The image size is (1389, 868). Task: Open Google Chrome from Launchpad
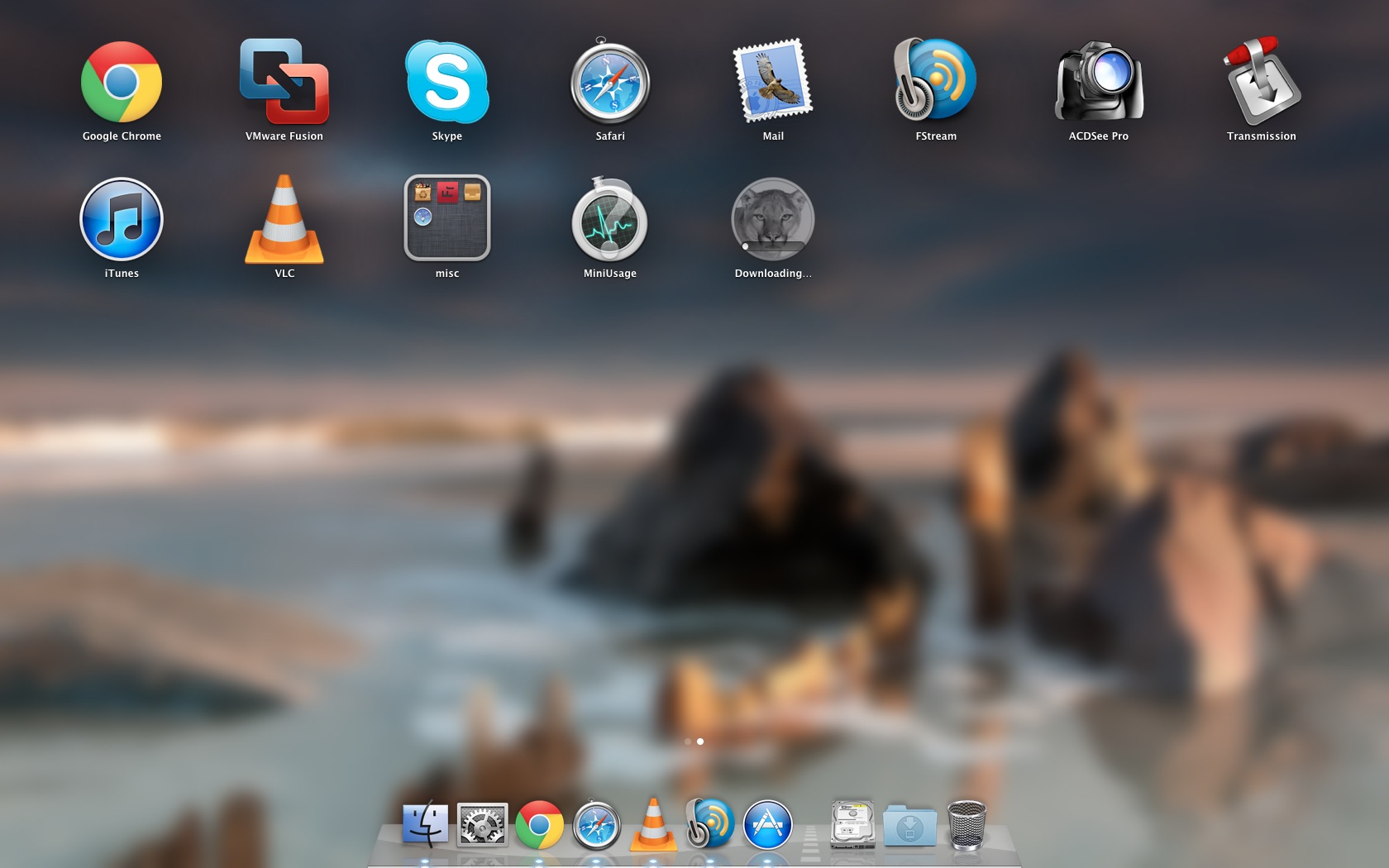(x=122, y=82)
